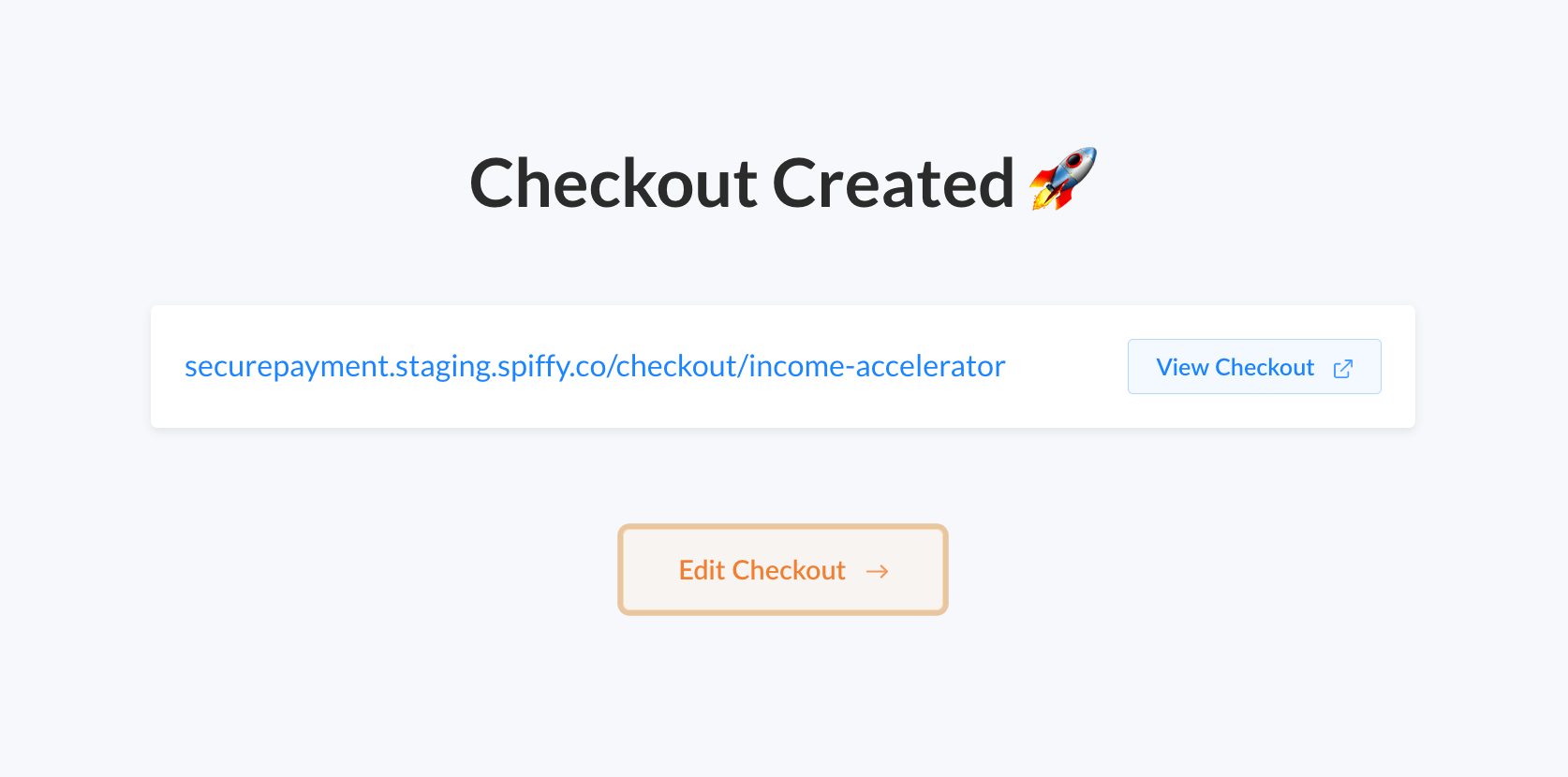Click the "View Checkout" label text

pyautogui.click(x=1235, y=368)
